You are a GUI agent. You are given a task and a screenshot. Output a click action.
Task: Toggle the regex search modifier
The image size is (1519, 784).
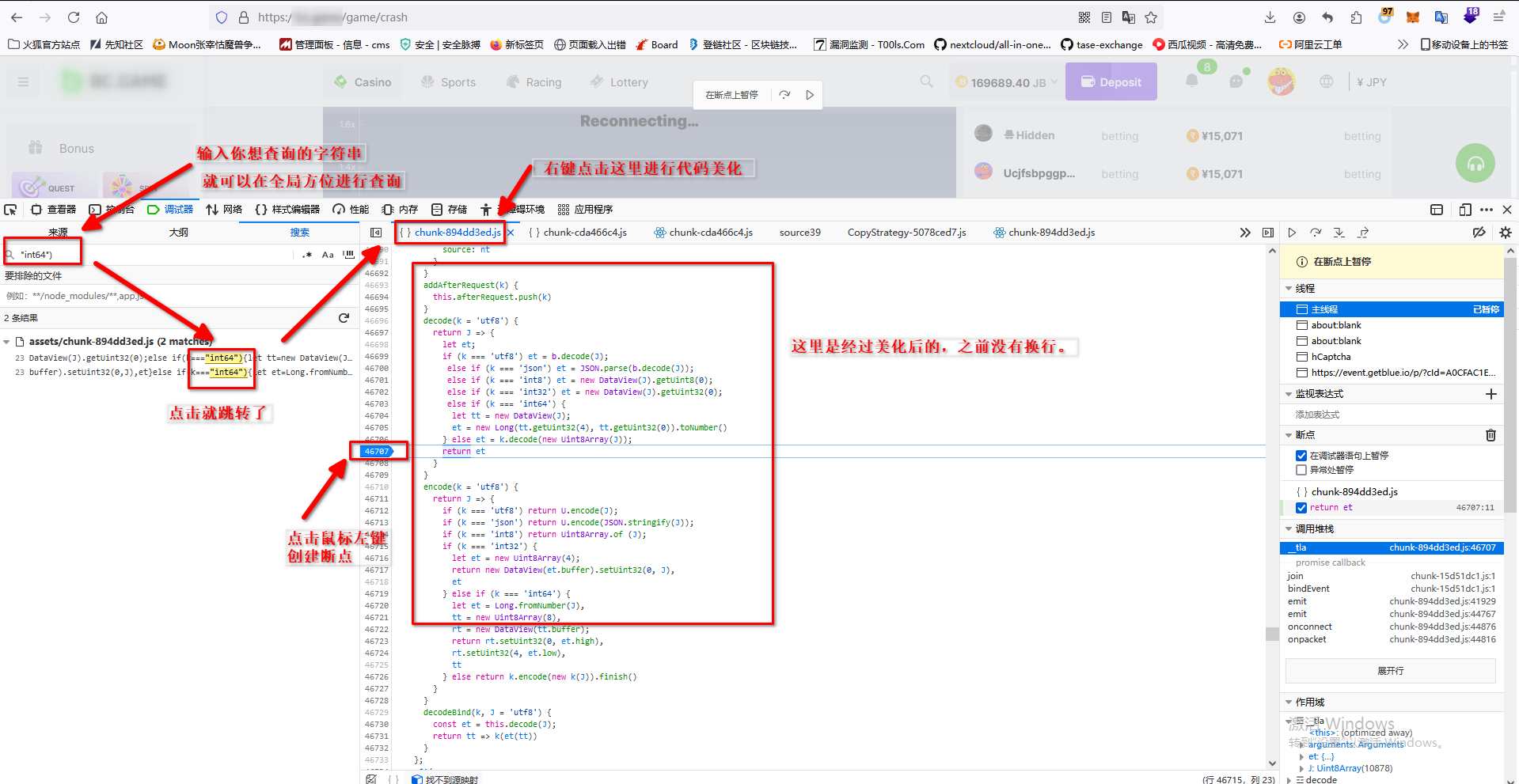click(x=307, y=255)
